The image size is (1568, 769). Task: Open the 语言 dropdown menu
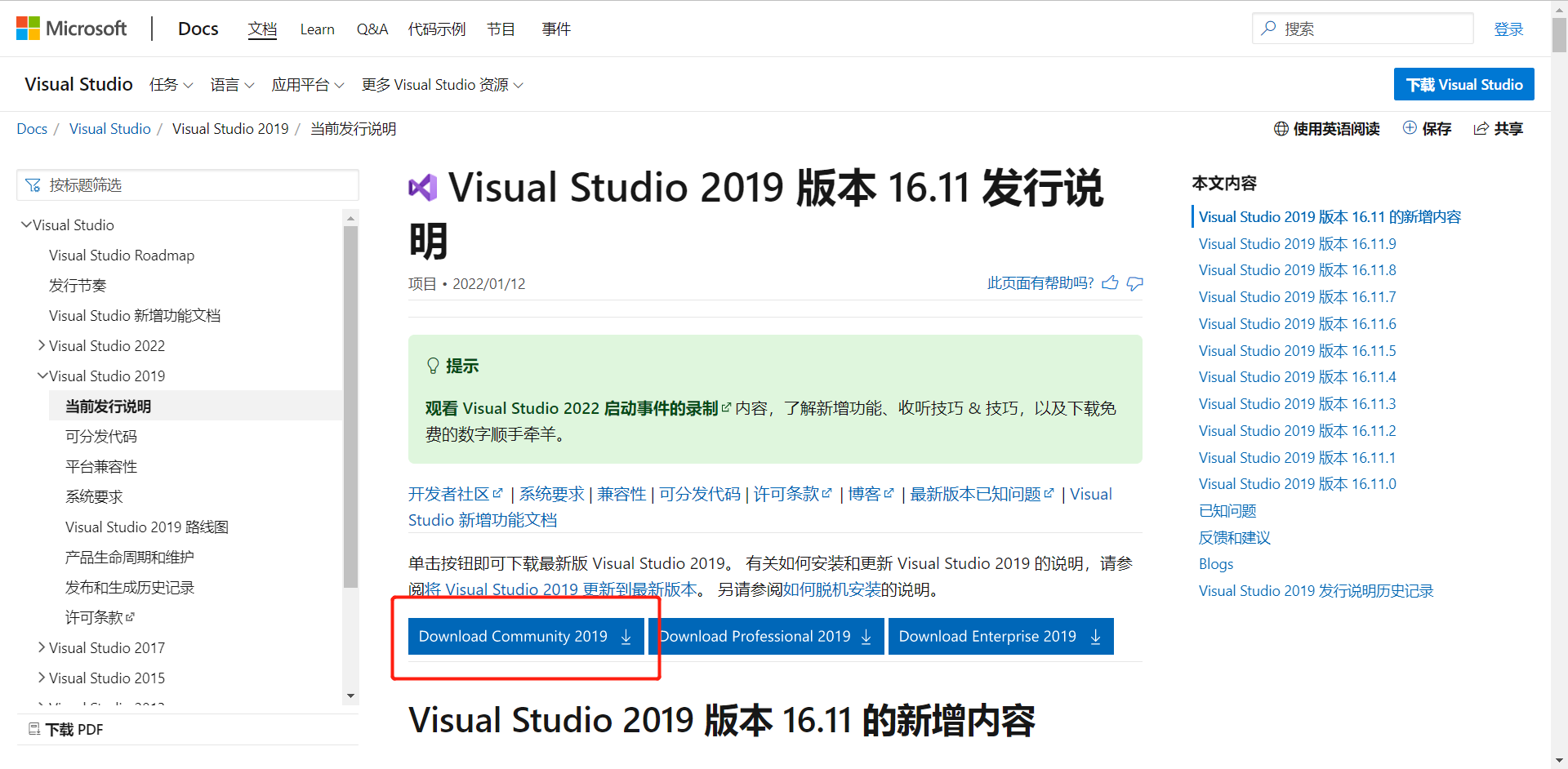(232, 85)
